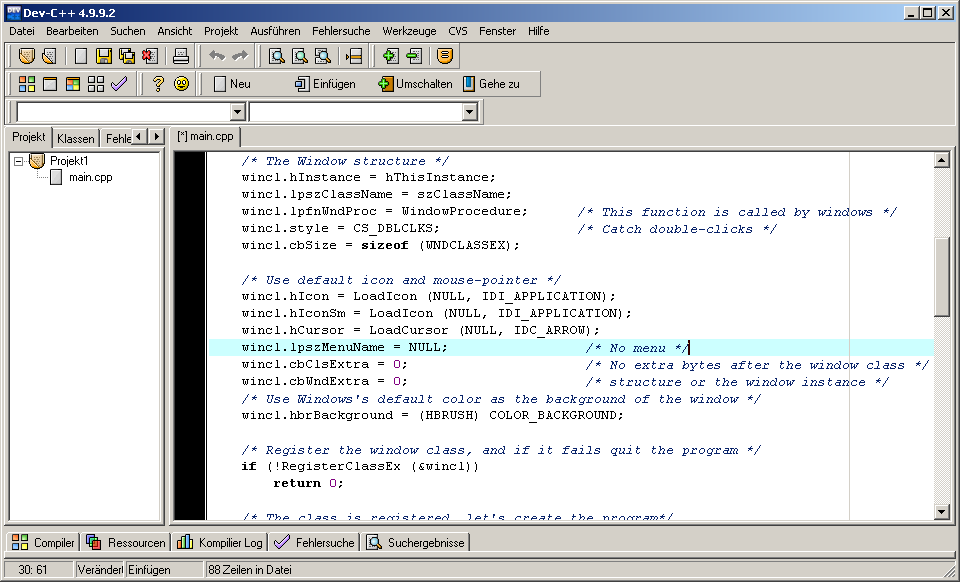Click the first Find magnifier icon
Viewport: 960px width, 582px height.
(x=275, y=56)
